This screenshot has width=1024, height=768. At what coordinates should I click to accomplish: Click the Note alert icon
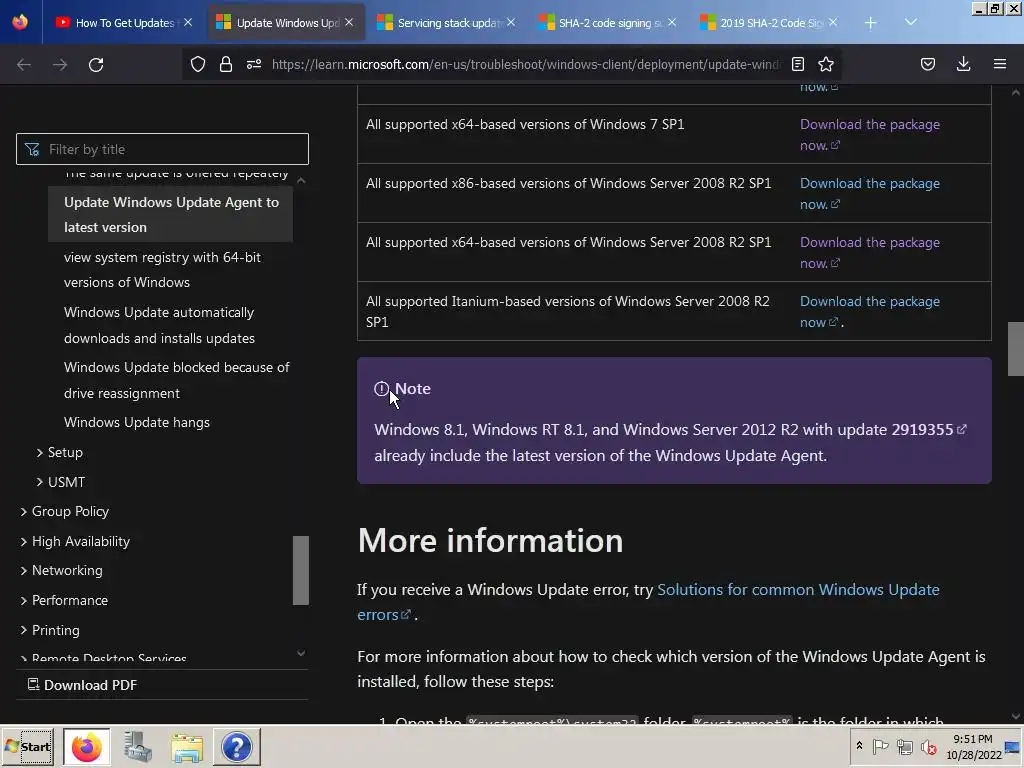(x=381, y=389)
